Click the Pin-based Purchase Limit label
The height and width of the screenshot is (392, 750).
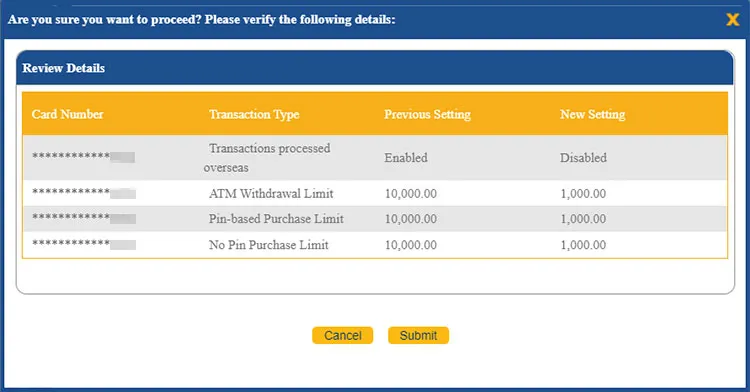coord(276,219)
